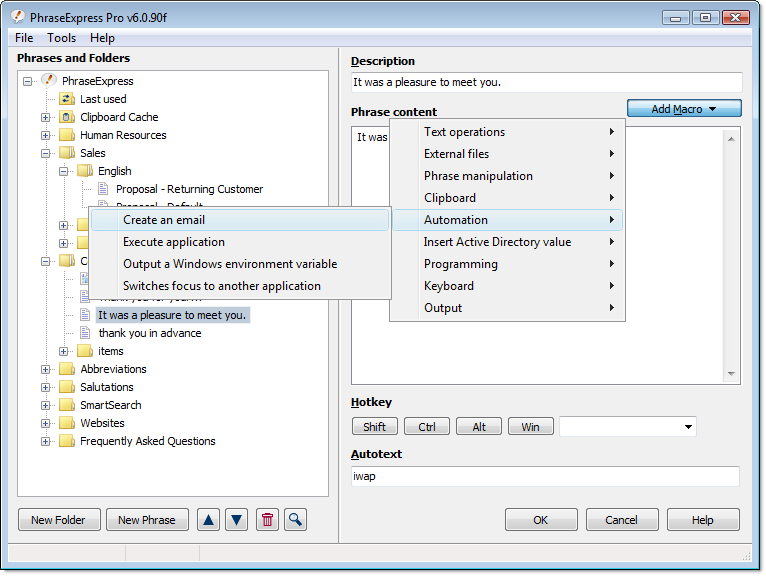Click the 'thank you in advance' document icon

click(x=85, y=333)
